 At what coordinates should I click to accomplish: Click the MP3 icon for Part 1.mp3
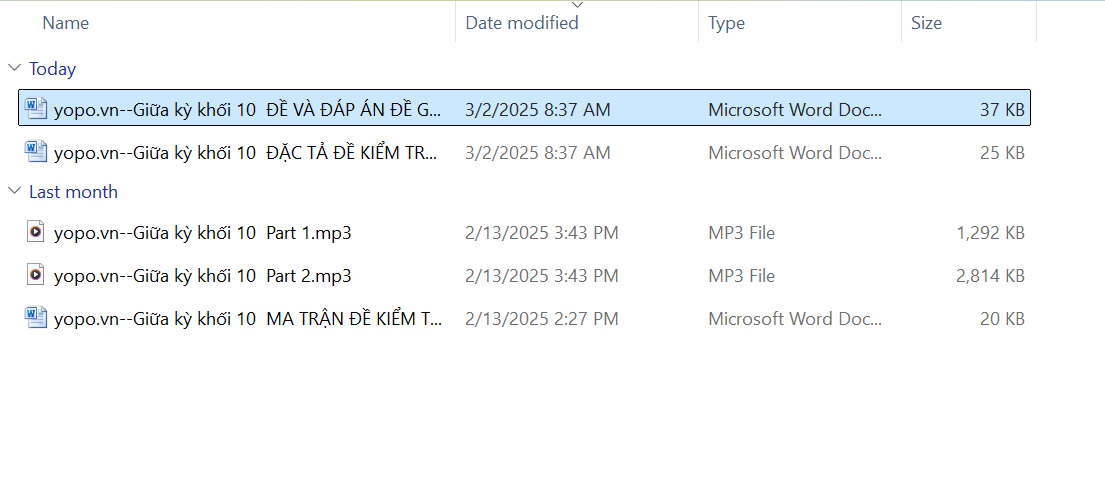tap(36, 233)
